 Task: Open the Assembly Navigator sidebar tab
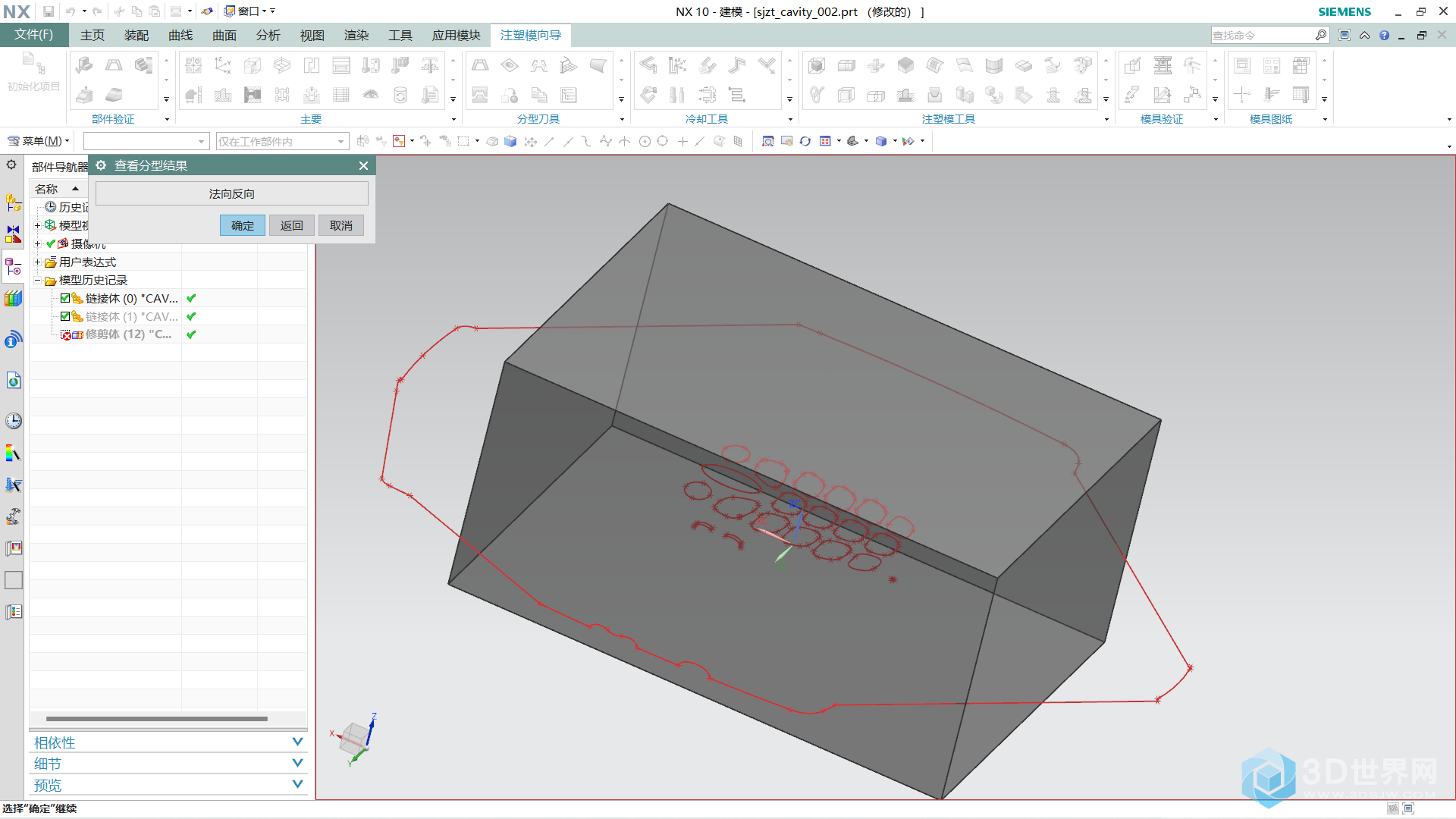click(x=13, y=202)
